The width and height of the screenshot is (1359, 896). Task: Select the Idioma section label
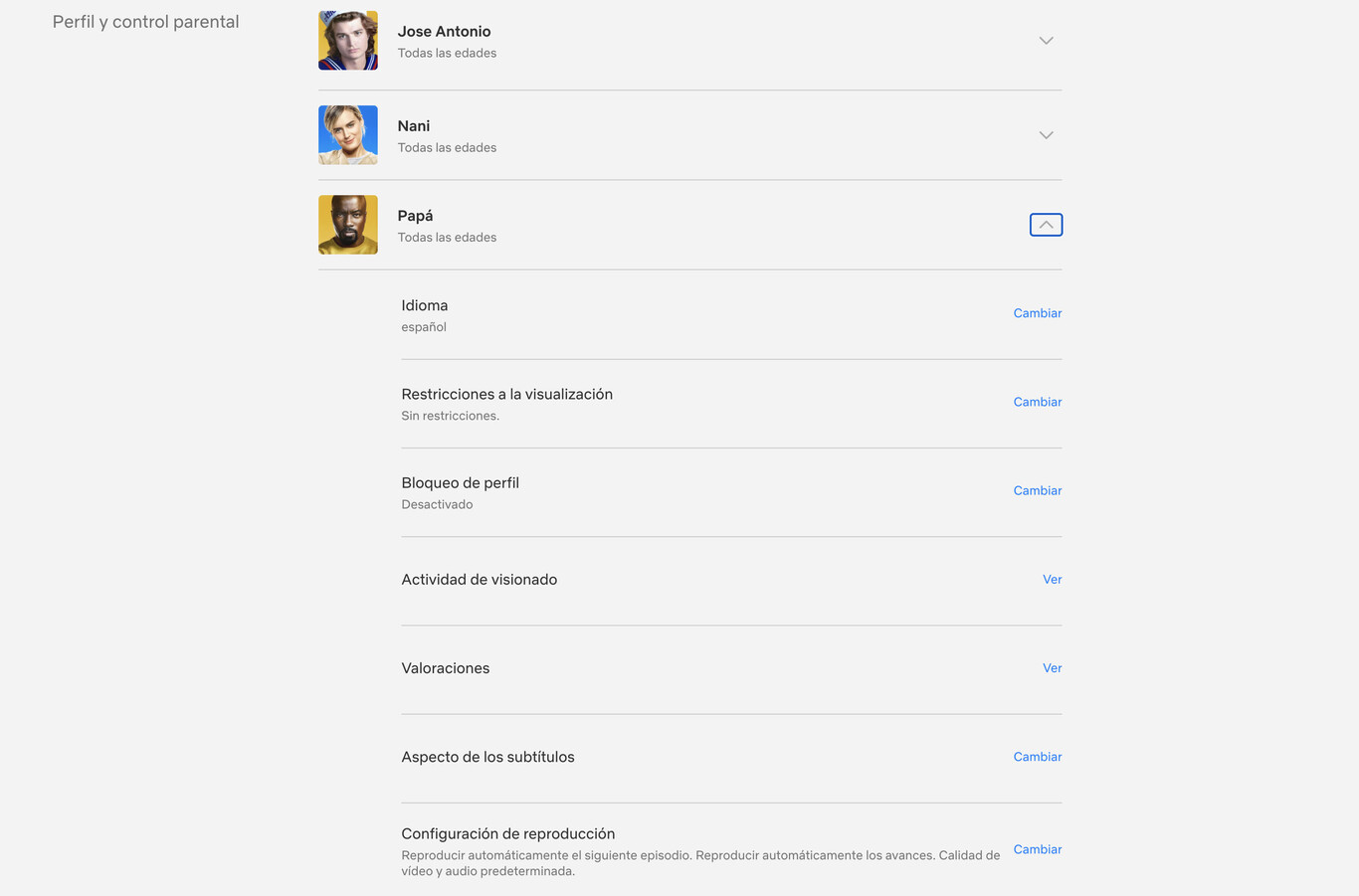point(425,304)
